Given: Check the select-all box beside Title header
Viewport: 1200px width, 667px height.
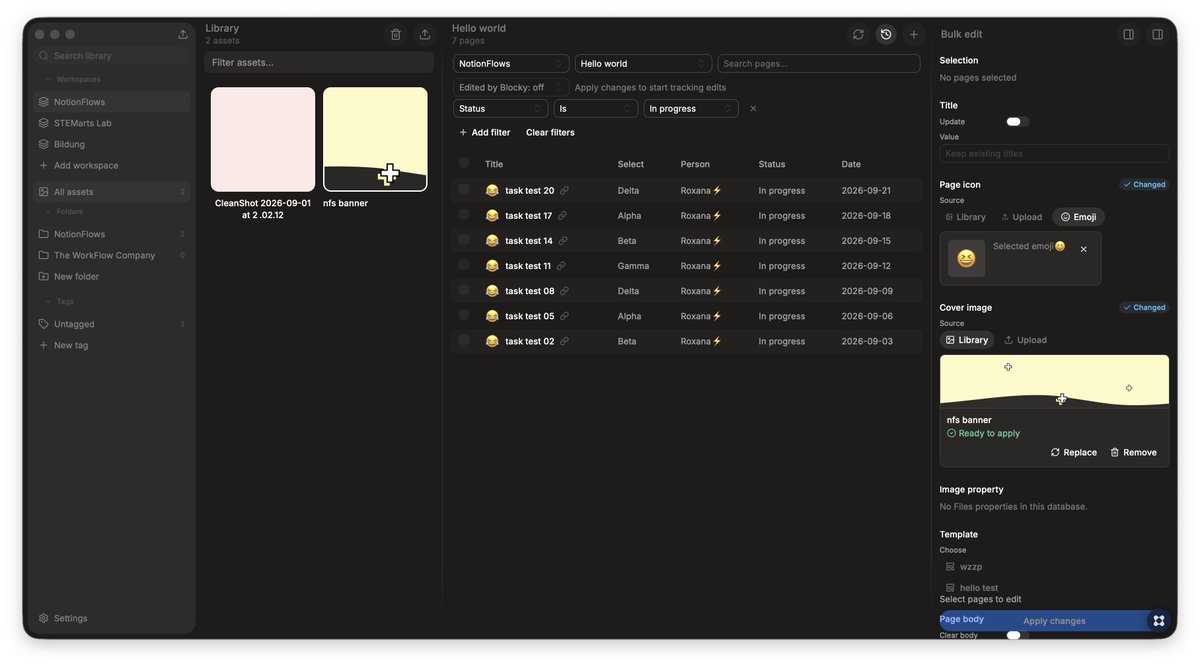Looking at the screenshot, I should [x=464, y=163].
